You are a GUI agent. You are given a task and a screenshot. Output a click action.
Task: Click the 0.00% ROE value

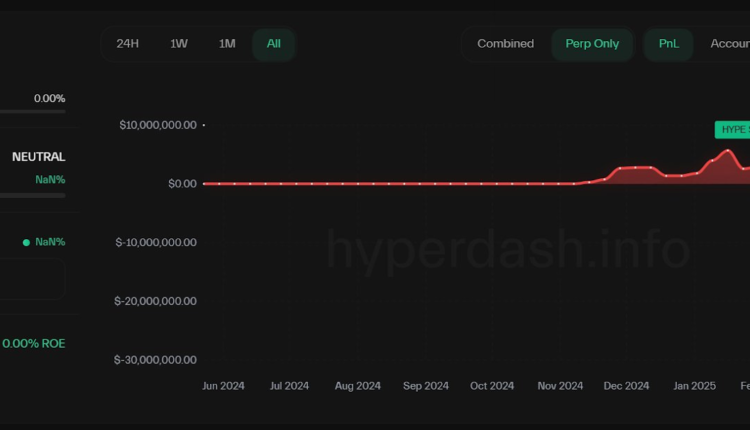[34, 343]
